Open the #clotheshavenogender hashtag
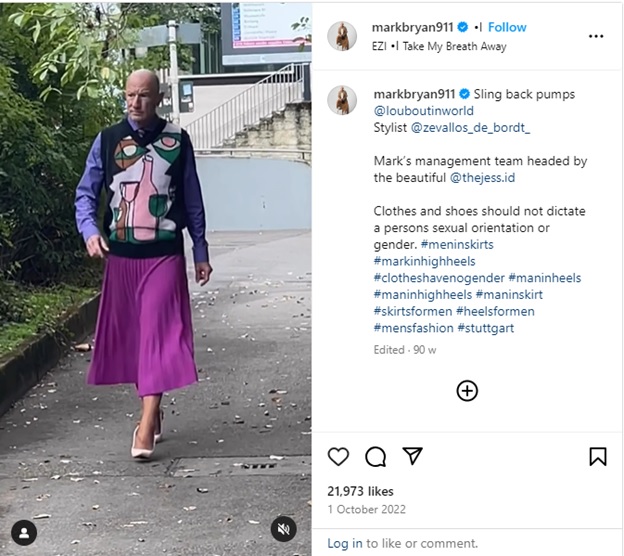The height and width of the screenshot is (556, 624). click(439, 278)
